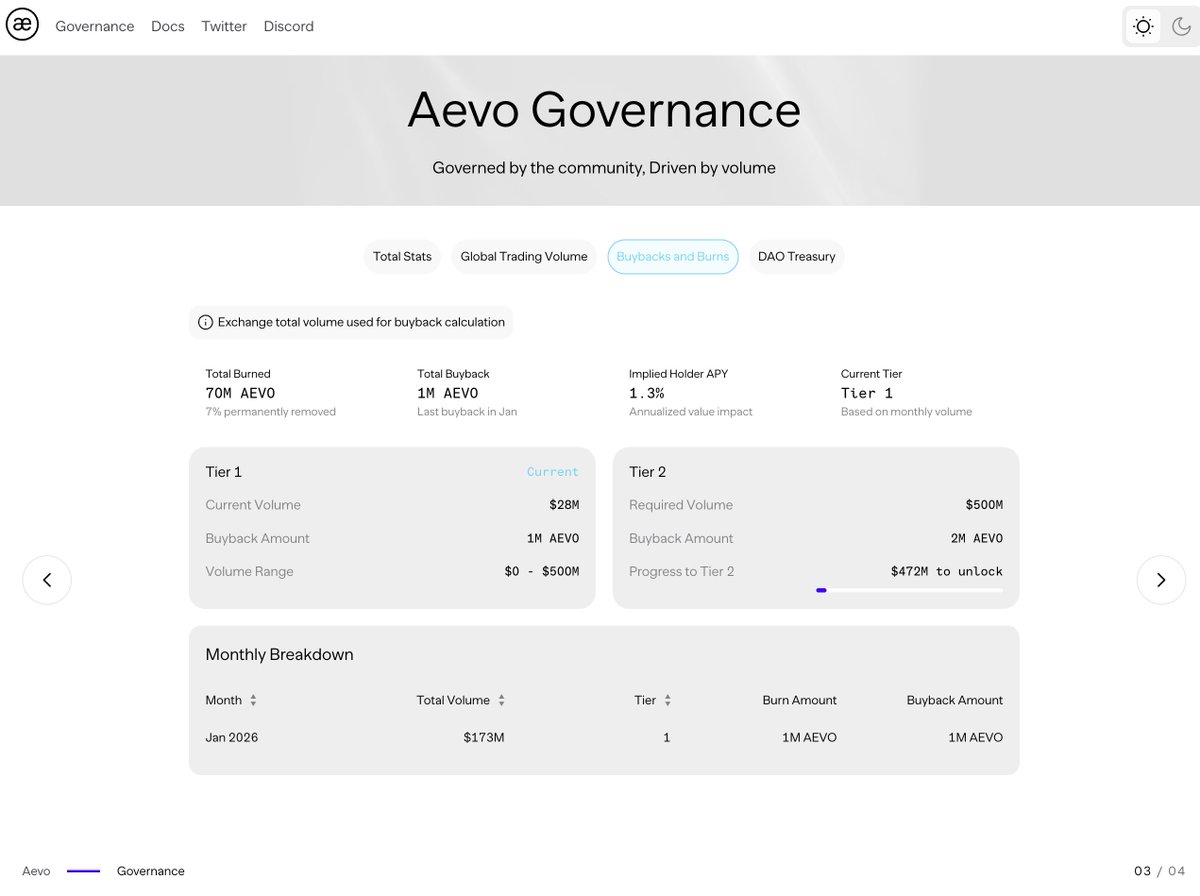Click the $472M to unlock text
1200x896 pixels.
tap(947, 572)
